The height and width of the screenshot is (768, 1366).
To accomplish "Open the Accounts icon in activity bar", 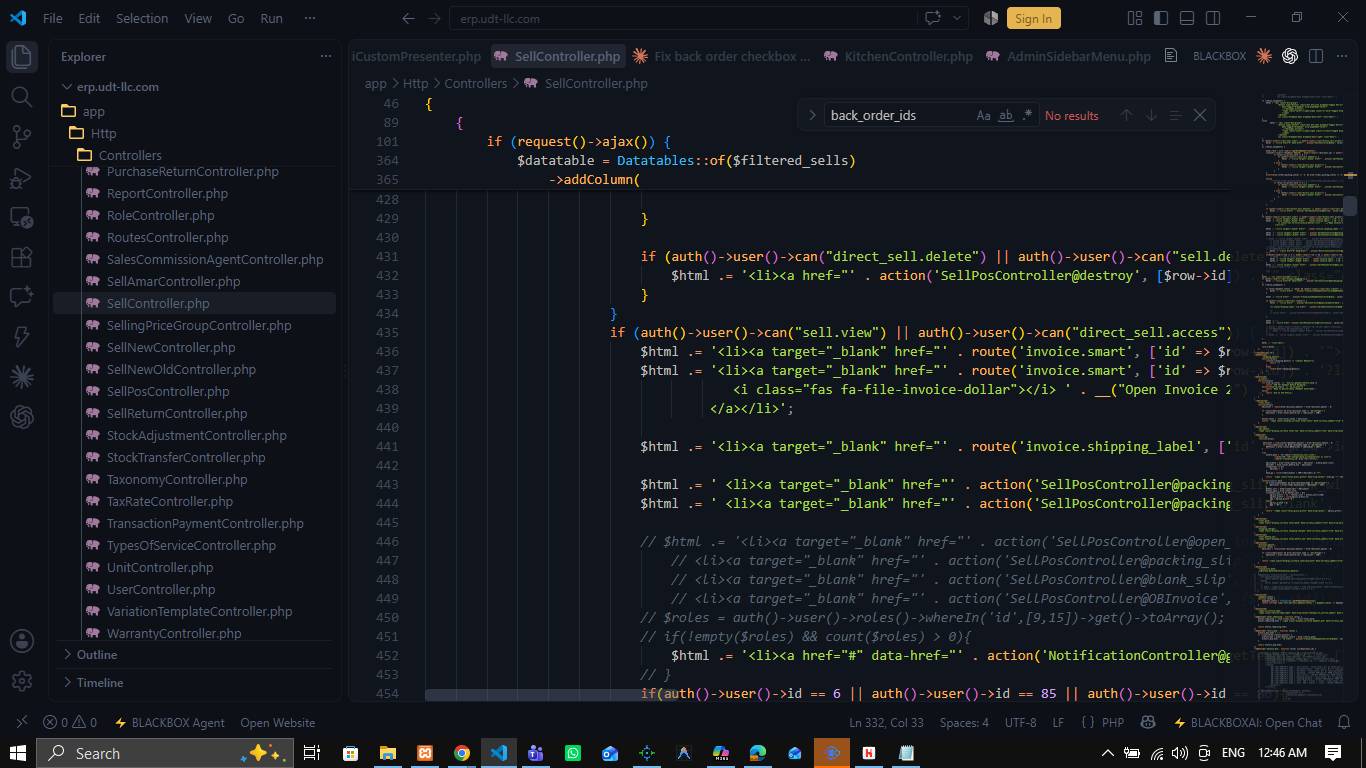I will (x=21, y=641).
